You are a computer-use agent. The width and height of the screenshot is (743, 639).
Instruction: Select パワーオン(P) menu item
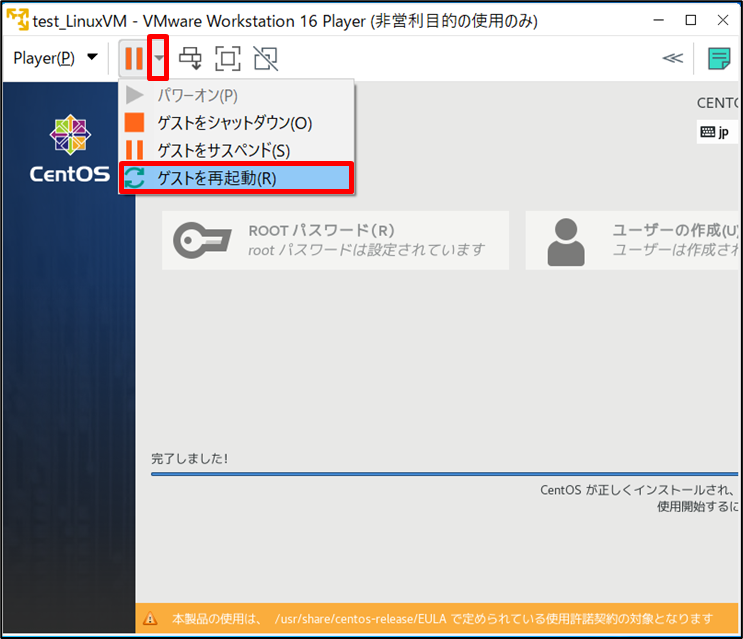click(236, 95)
